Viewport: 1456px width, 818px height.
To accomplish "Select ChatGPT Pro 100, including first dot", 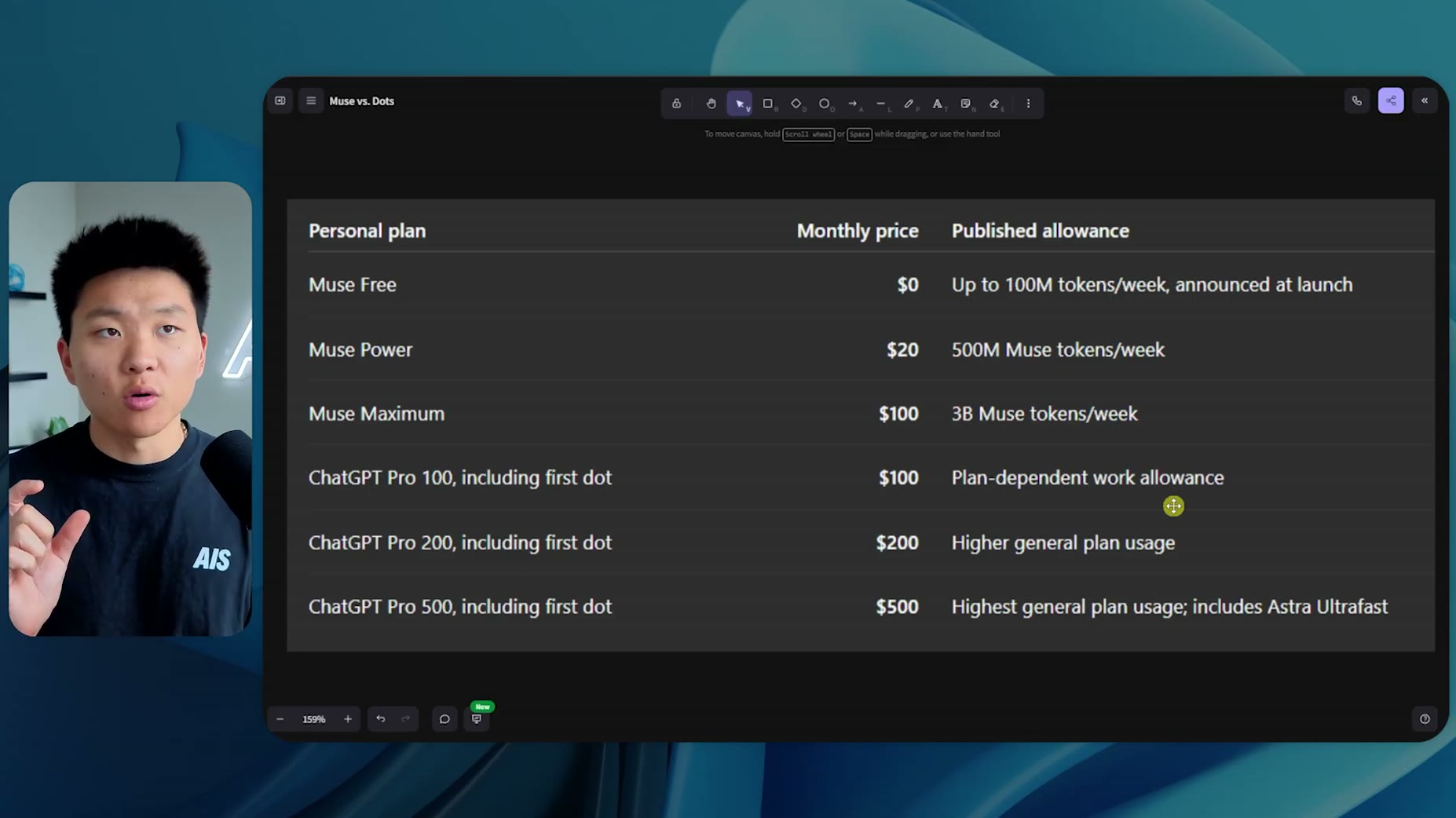I will pyautogui.click(x=459, y=478).
